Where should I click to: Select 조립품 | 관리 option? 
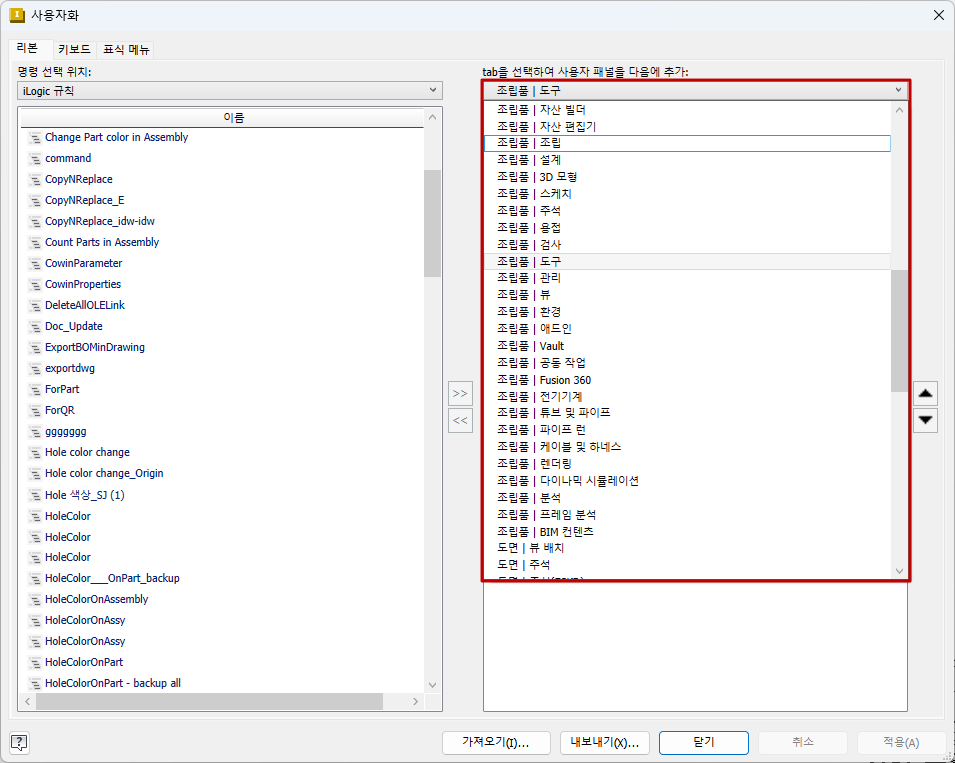687,278
